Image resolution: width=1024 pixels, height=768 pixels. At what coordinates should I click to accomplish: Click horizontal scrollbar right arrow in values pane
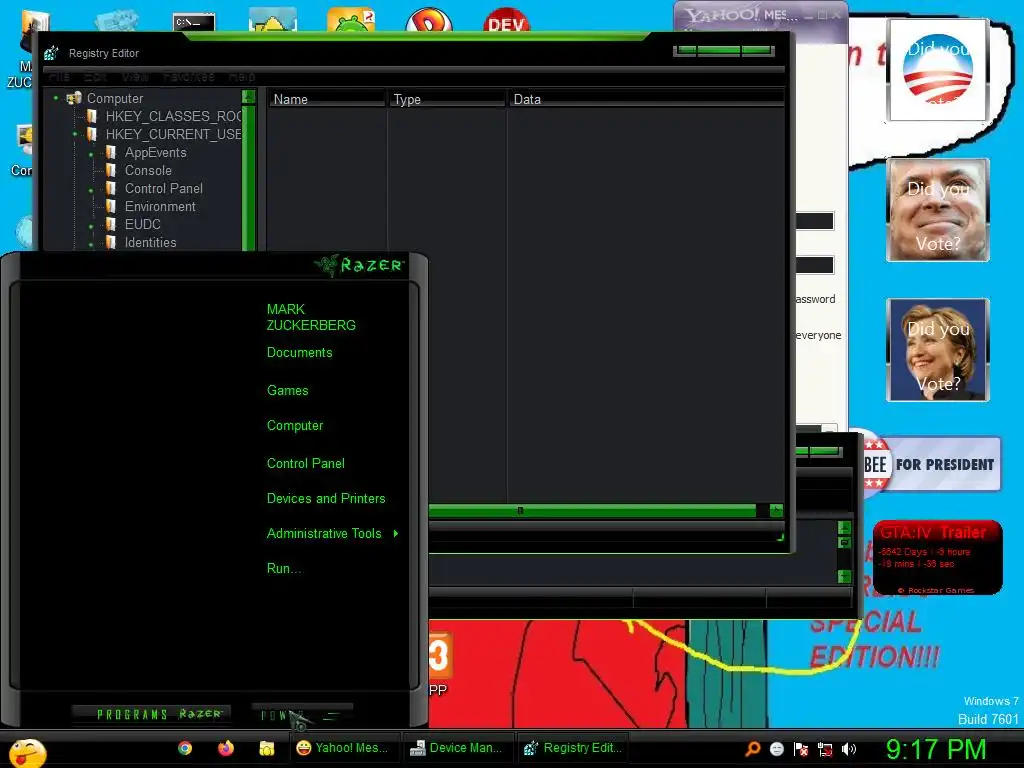(776, 510)
